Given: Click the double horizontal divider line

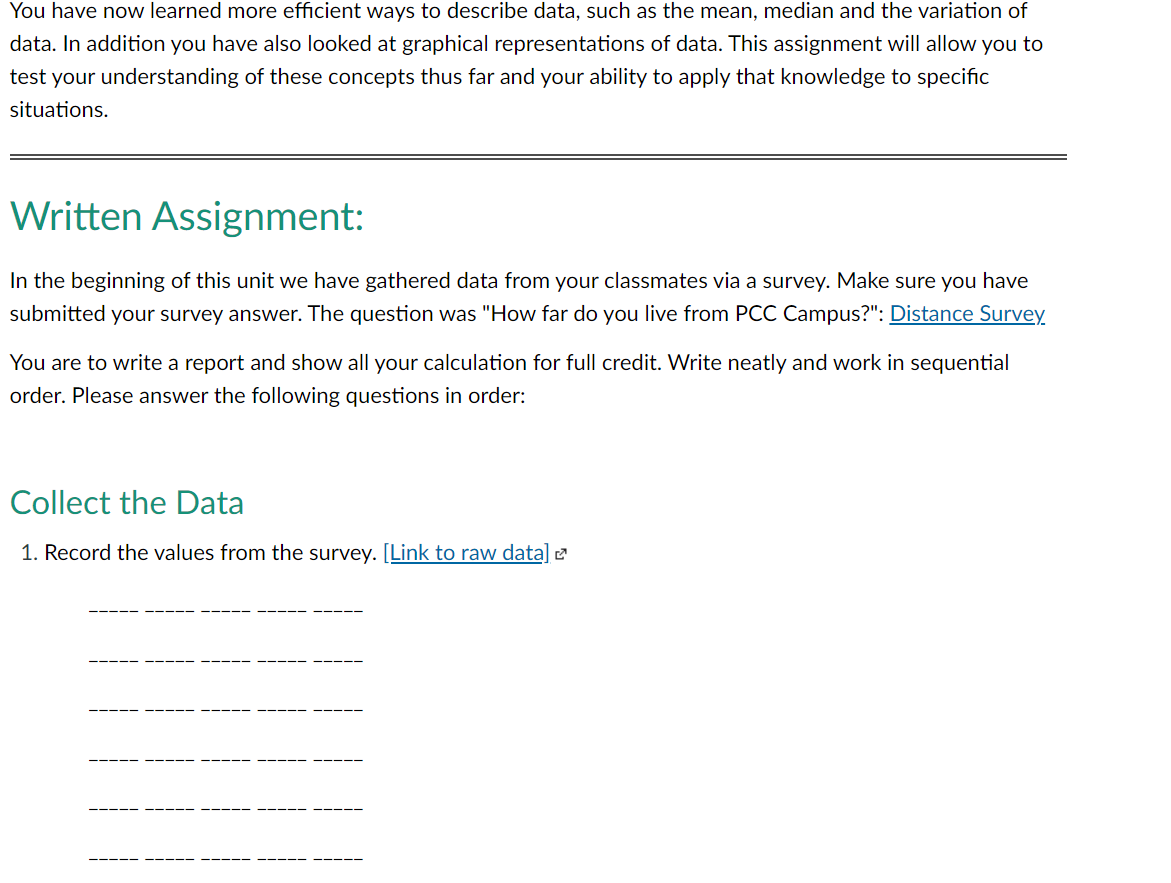Looking at the screenshot, I should coord(537,156).
